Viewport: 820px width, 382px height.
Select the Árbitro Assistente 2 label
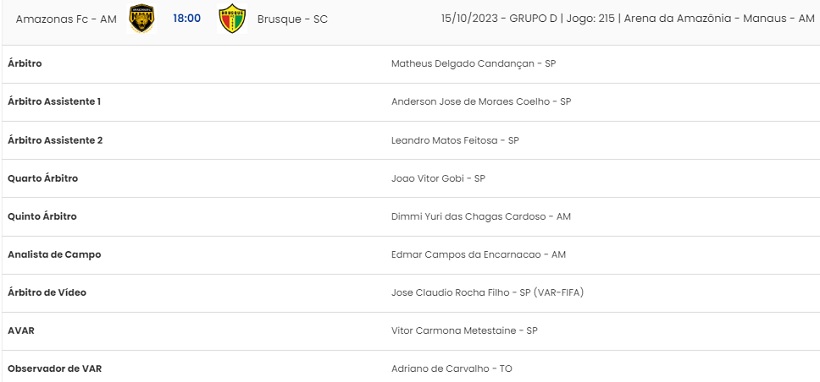(x=55, y=140)
